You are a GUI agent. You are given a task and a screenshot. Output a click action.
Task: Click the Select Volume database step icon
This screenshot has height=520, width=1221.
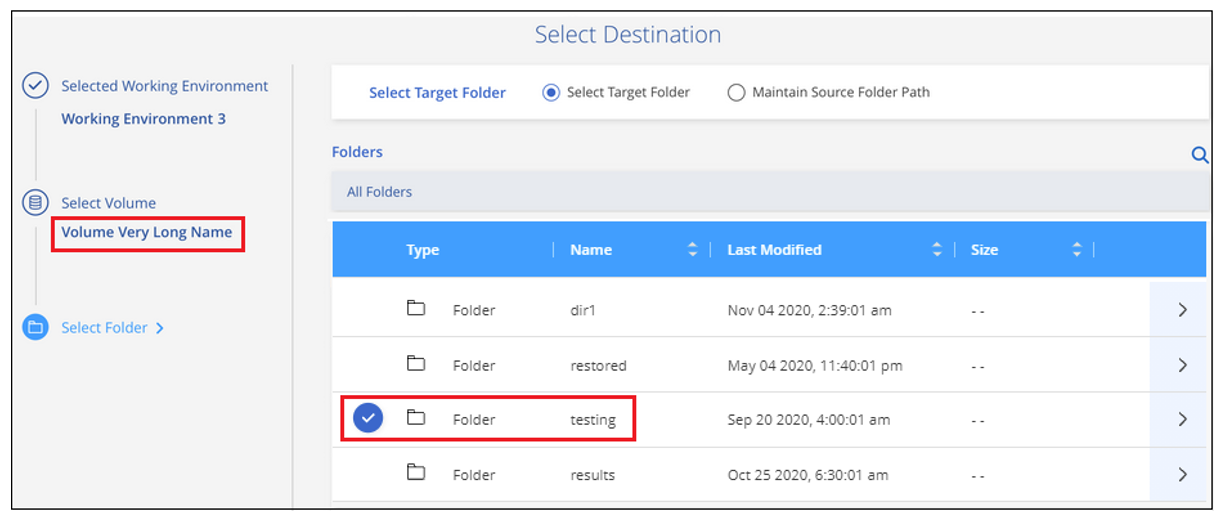36,203
